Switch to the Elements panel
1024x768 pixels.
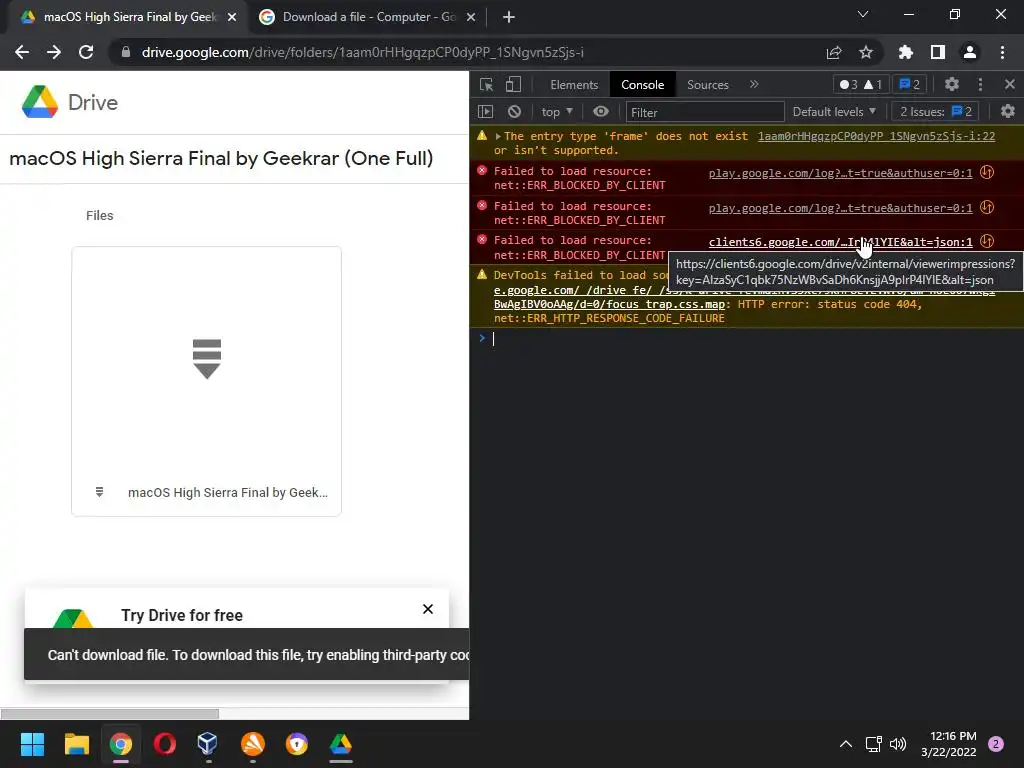tap(574, 85)
